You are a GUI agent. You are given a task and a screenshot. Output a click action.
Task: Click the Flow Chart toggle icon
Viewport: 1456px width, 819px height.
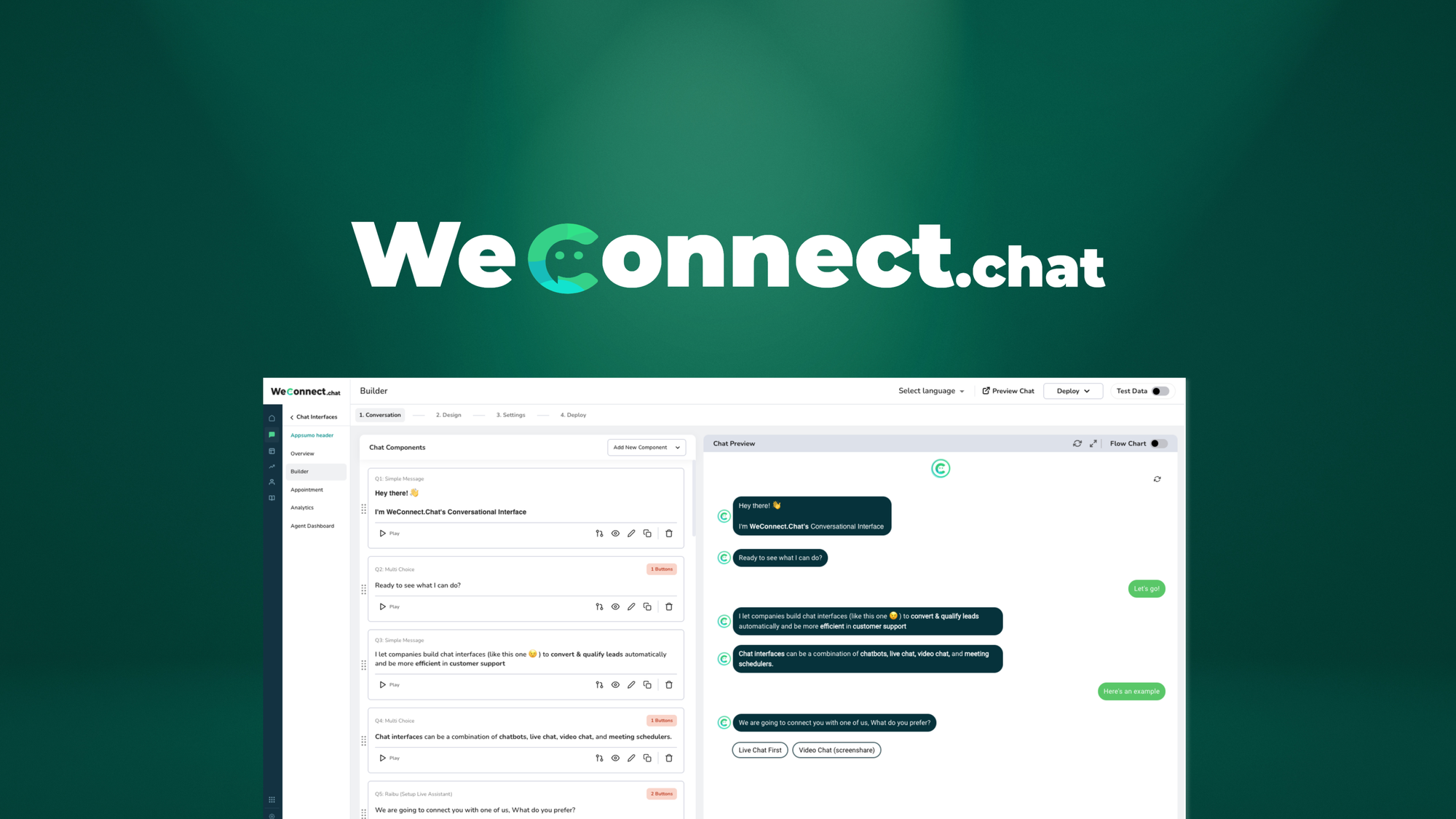click(1158, 443)
